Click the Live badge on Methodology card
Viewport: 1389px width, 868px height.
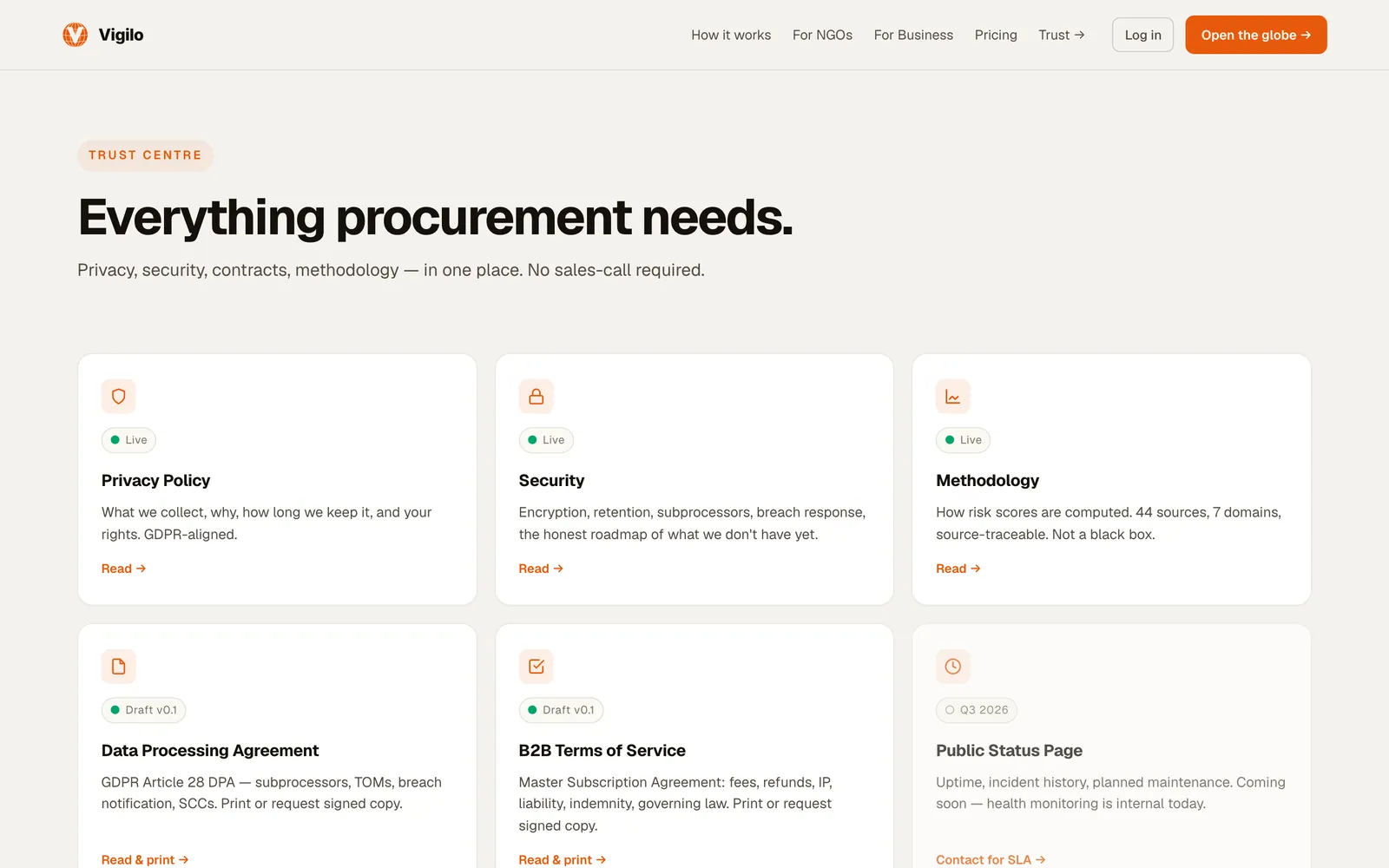pos(963,440)
